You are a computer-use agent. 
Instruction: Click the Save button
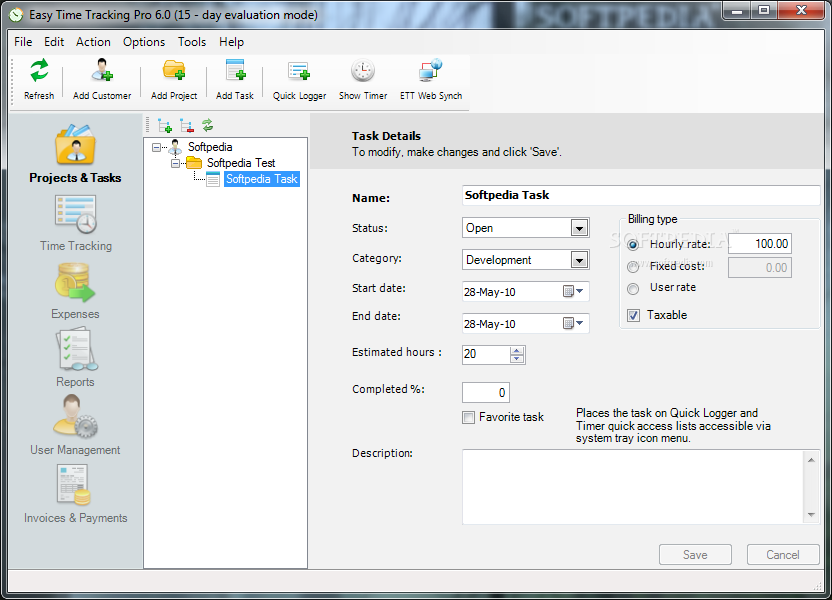point(695,555)
